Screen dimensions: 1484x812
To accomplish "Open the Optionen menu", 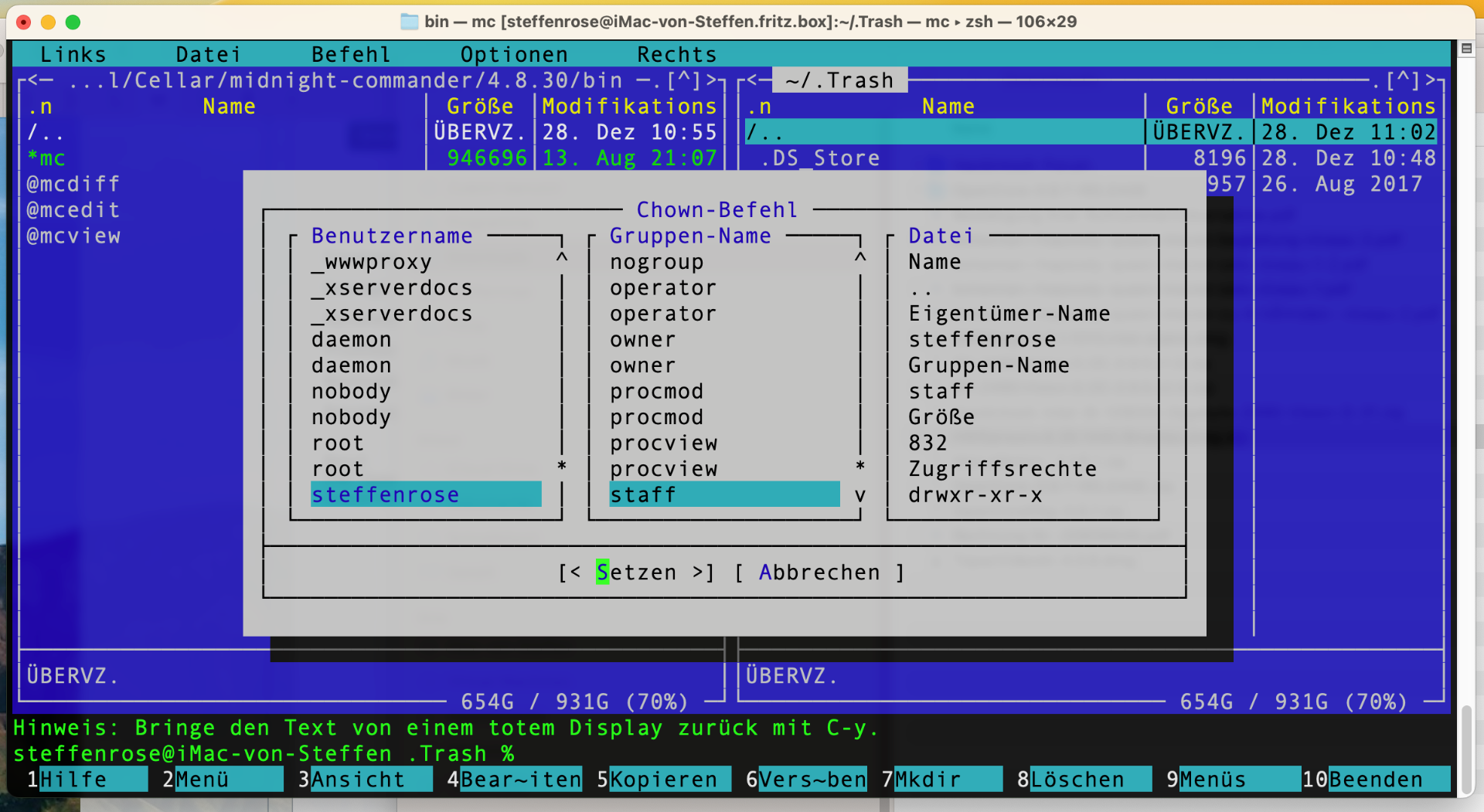I will coord(514,55).
